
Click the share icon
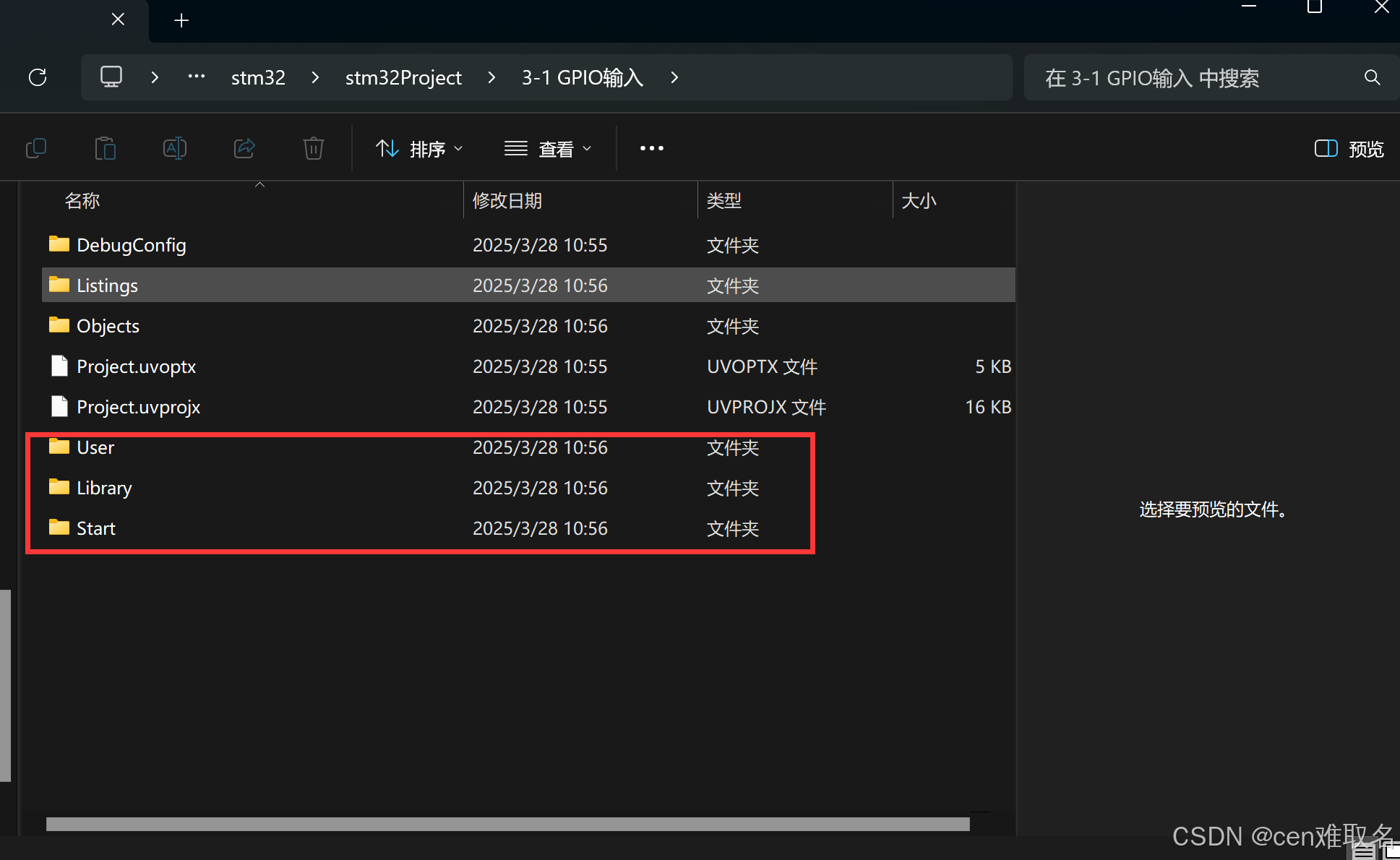coord(244,149)
